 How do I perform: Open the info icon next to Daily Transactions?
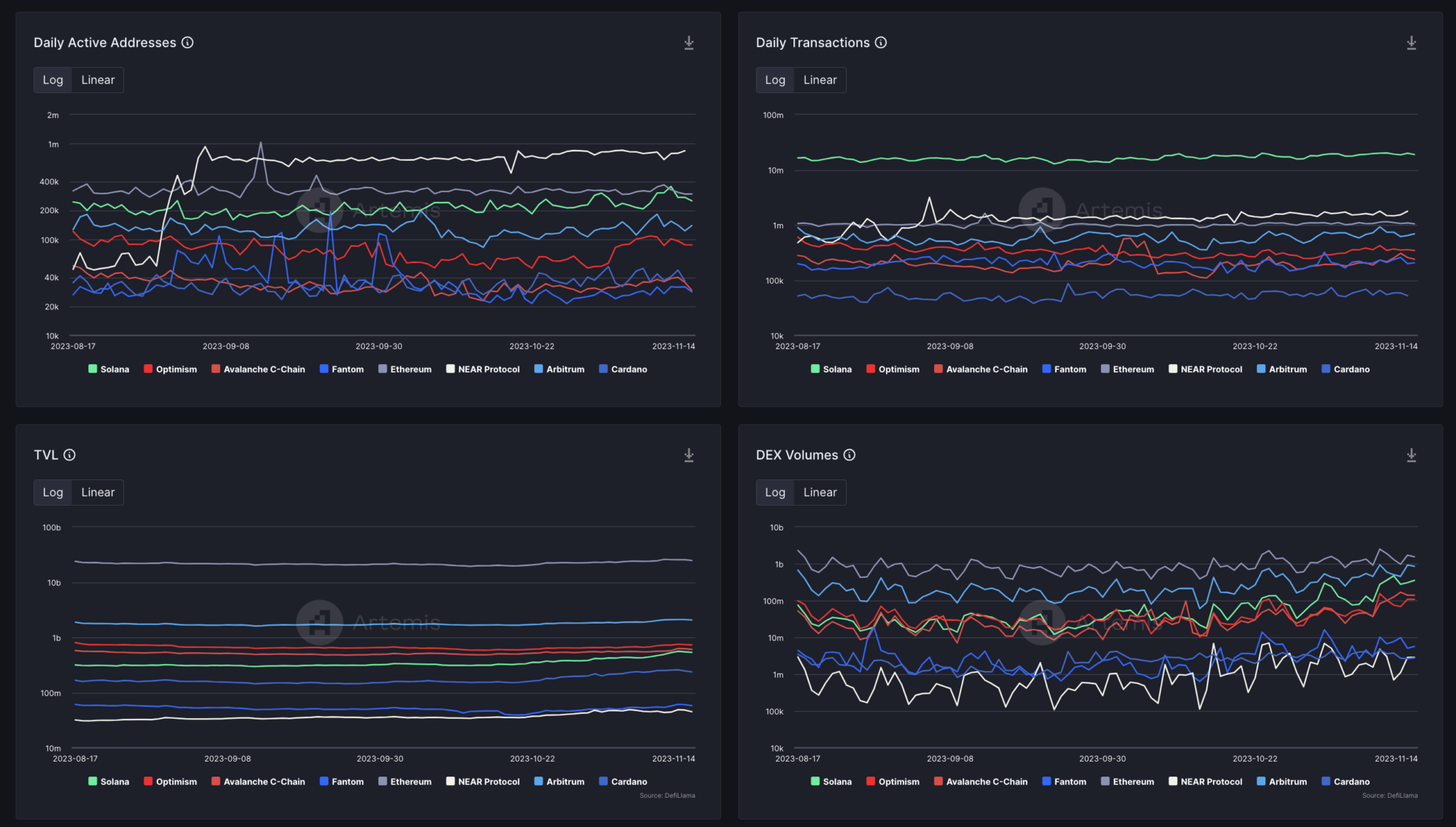click(x=881, y=43)
